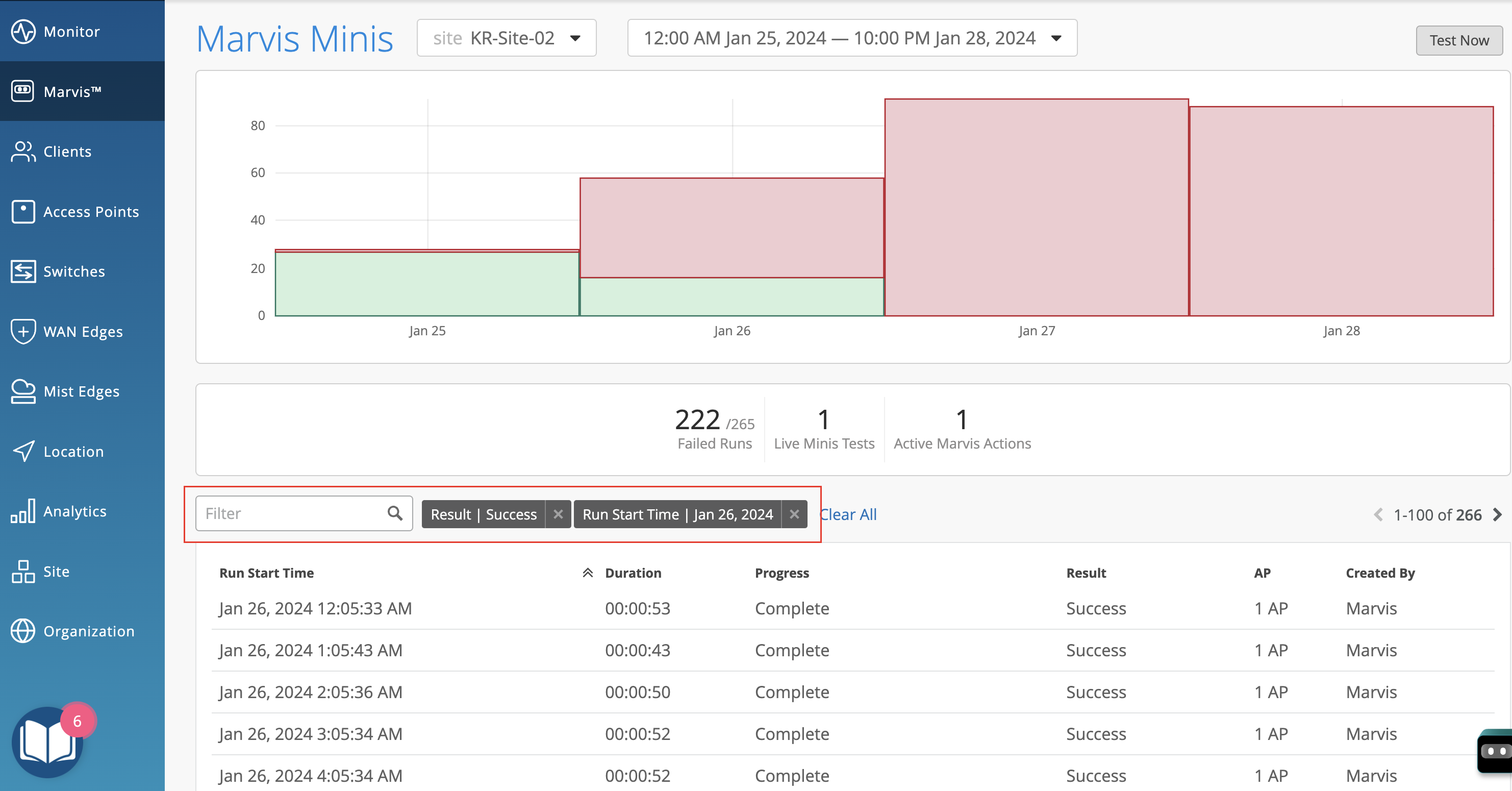Select the Switches arrows icon
This screenshot has height=791, width=1512.
pyautogui.click(x=23, y=271)
